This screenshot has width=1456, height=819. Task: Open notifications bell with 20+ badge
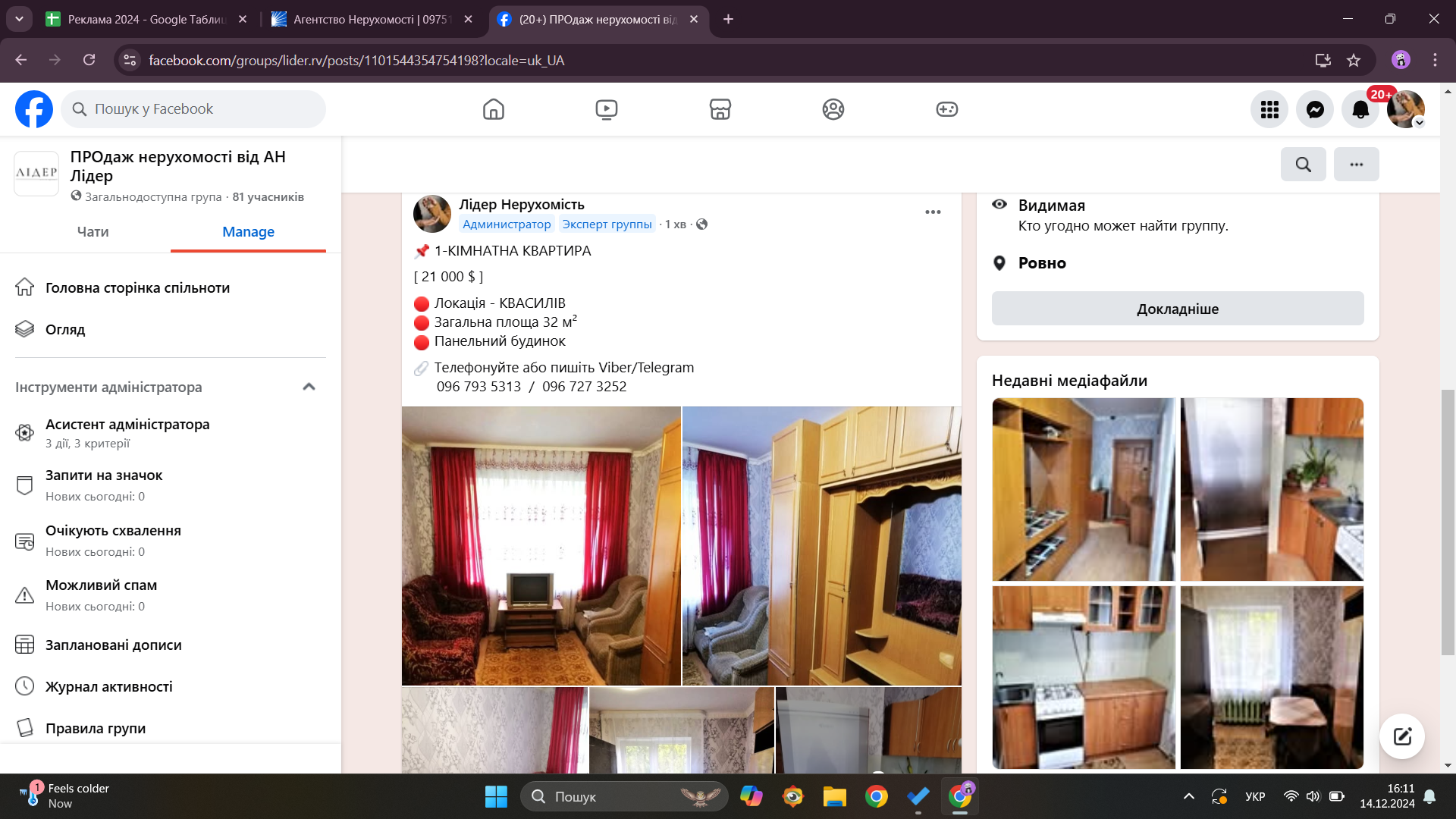pos(1360,109)
